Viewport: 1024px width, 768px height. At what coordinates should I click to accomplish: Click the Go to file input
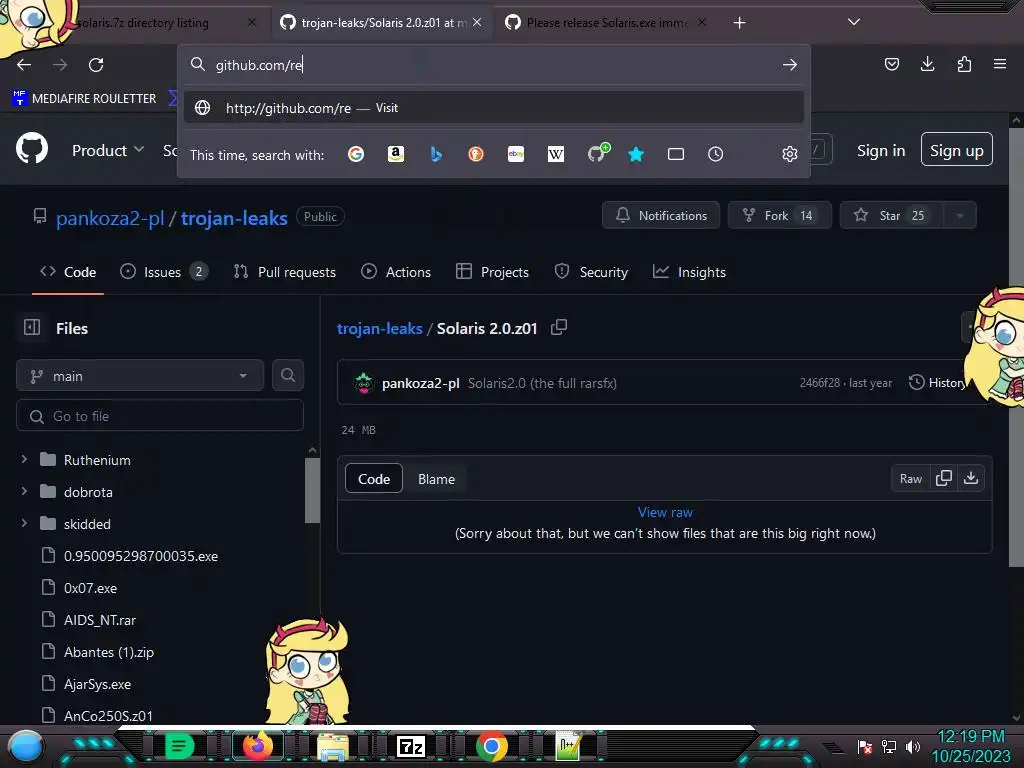pyautogui.click(x=160, y=416)
